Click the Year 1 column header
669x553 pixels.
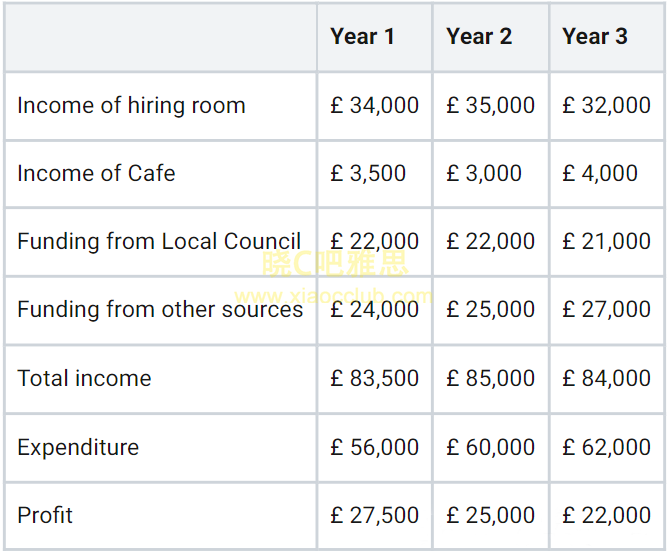click(x=362, y=37)
